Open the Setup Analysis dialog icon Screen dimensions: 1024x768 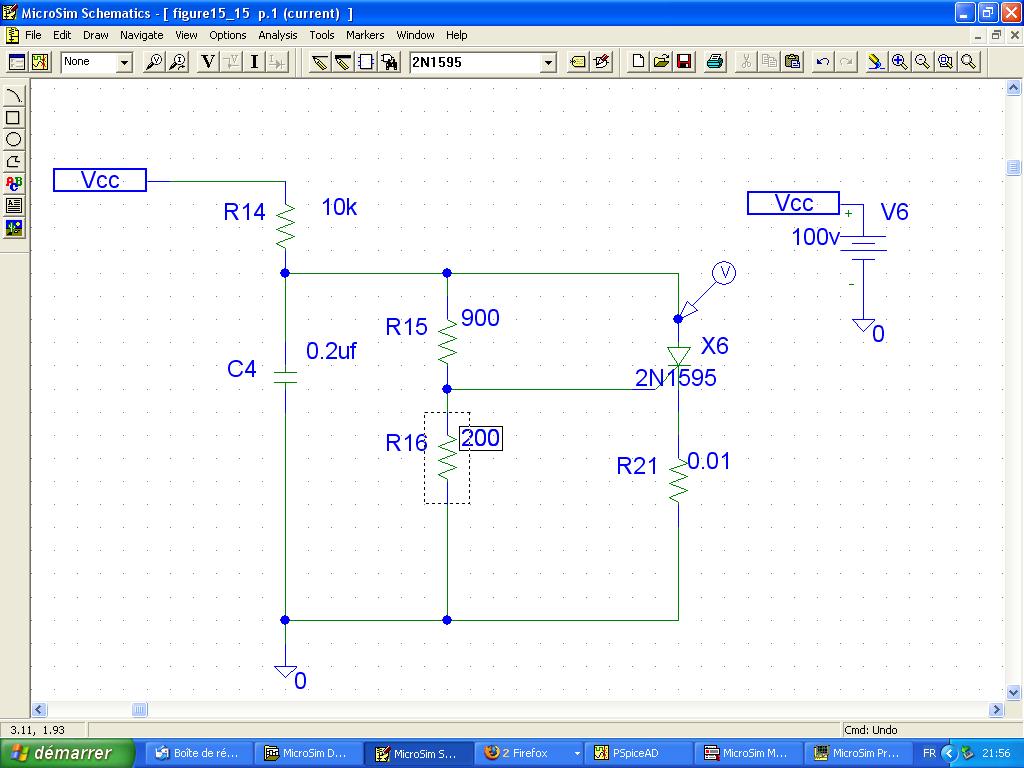[17, 62]
